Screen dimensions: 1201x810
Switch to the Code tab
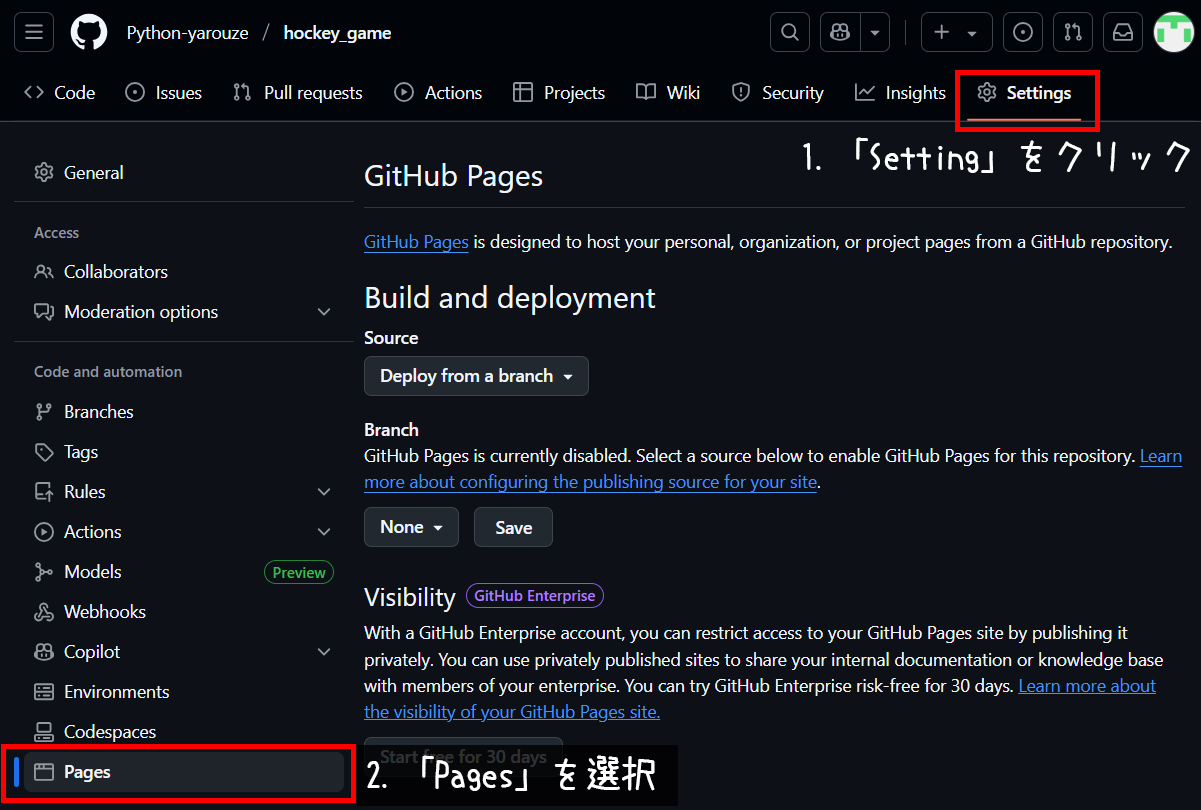(60, 93)
